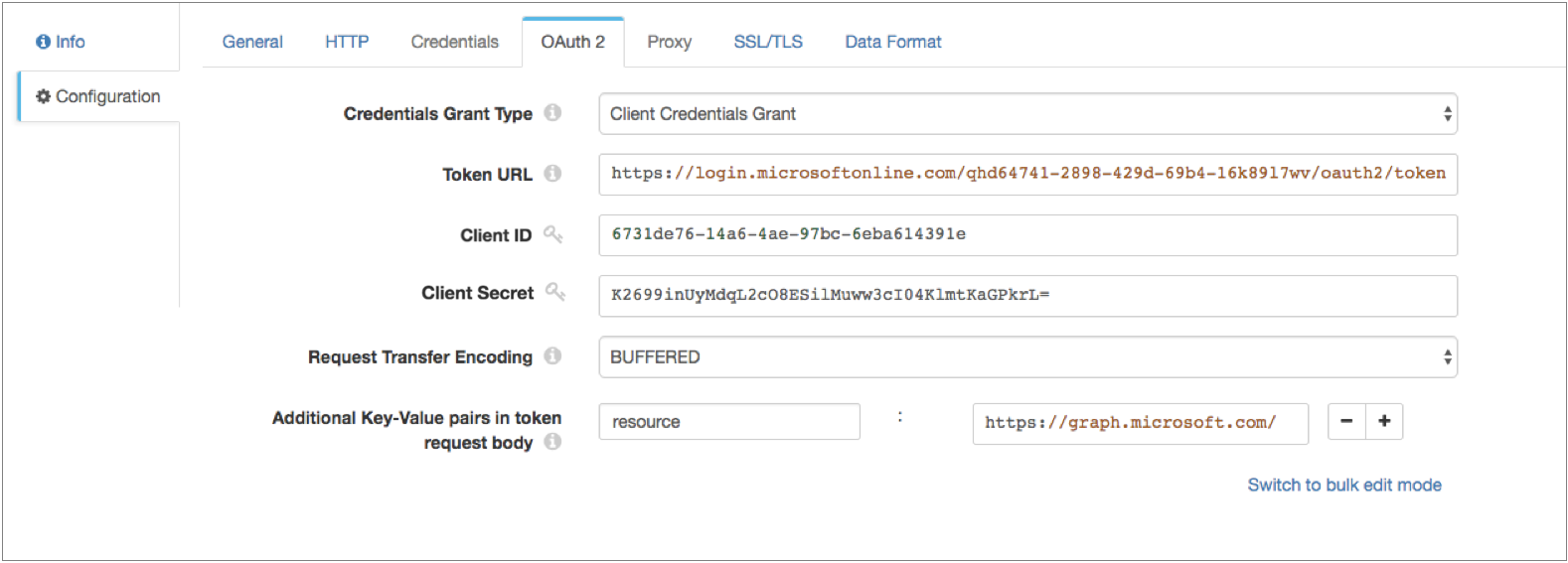Switch to the General tab
The height and width of the screenshot is (563, 1568).
pos(252,42)
